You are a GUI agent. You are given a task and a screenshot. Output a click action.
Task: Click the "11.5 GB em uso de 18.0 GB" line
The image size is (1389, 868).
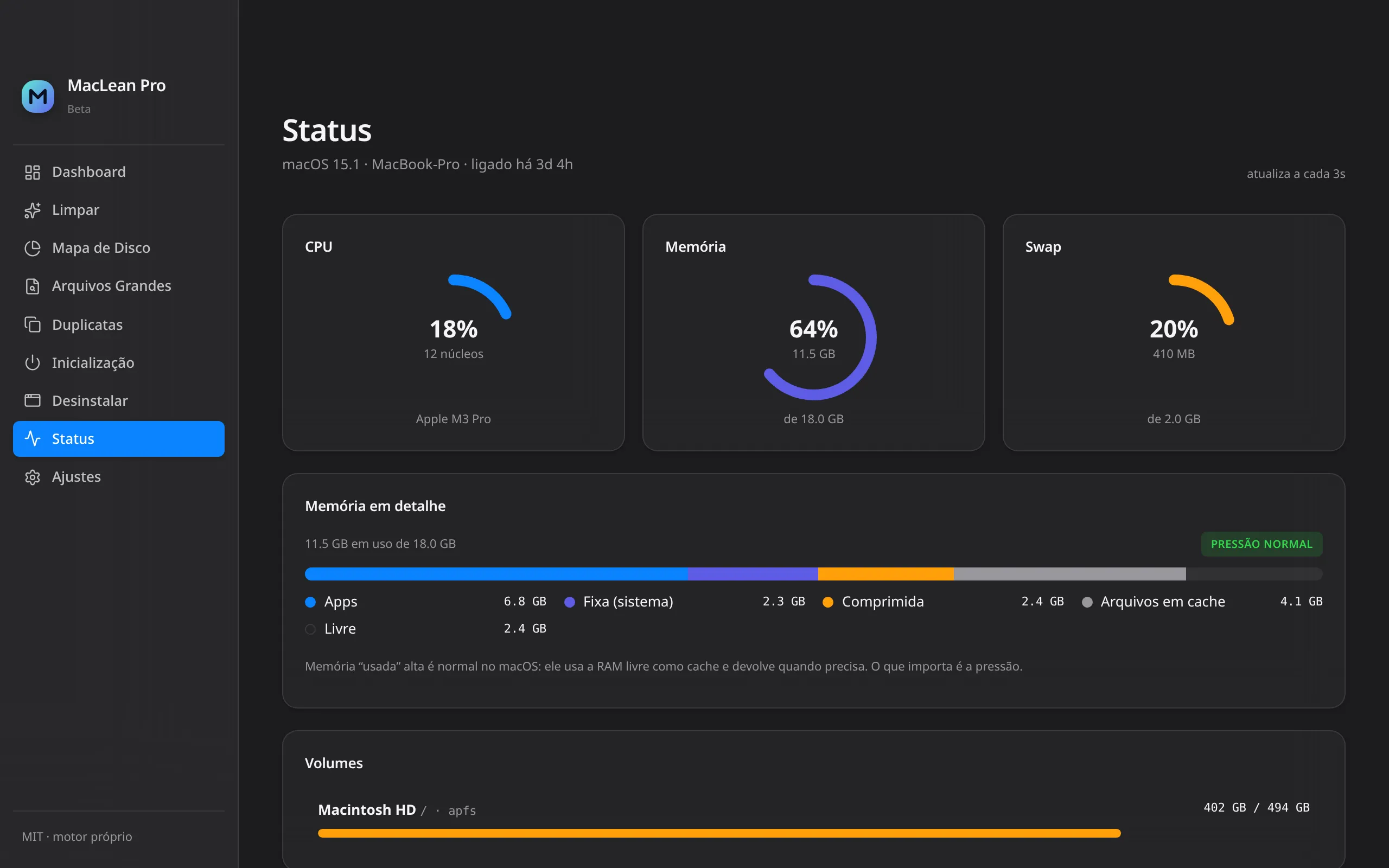(x=380, y=544)
